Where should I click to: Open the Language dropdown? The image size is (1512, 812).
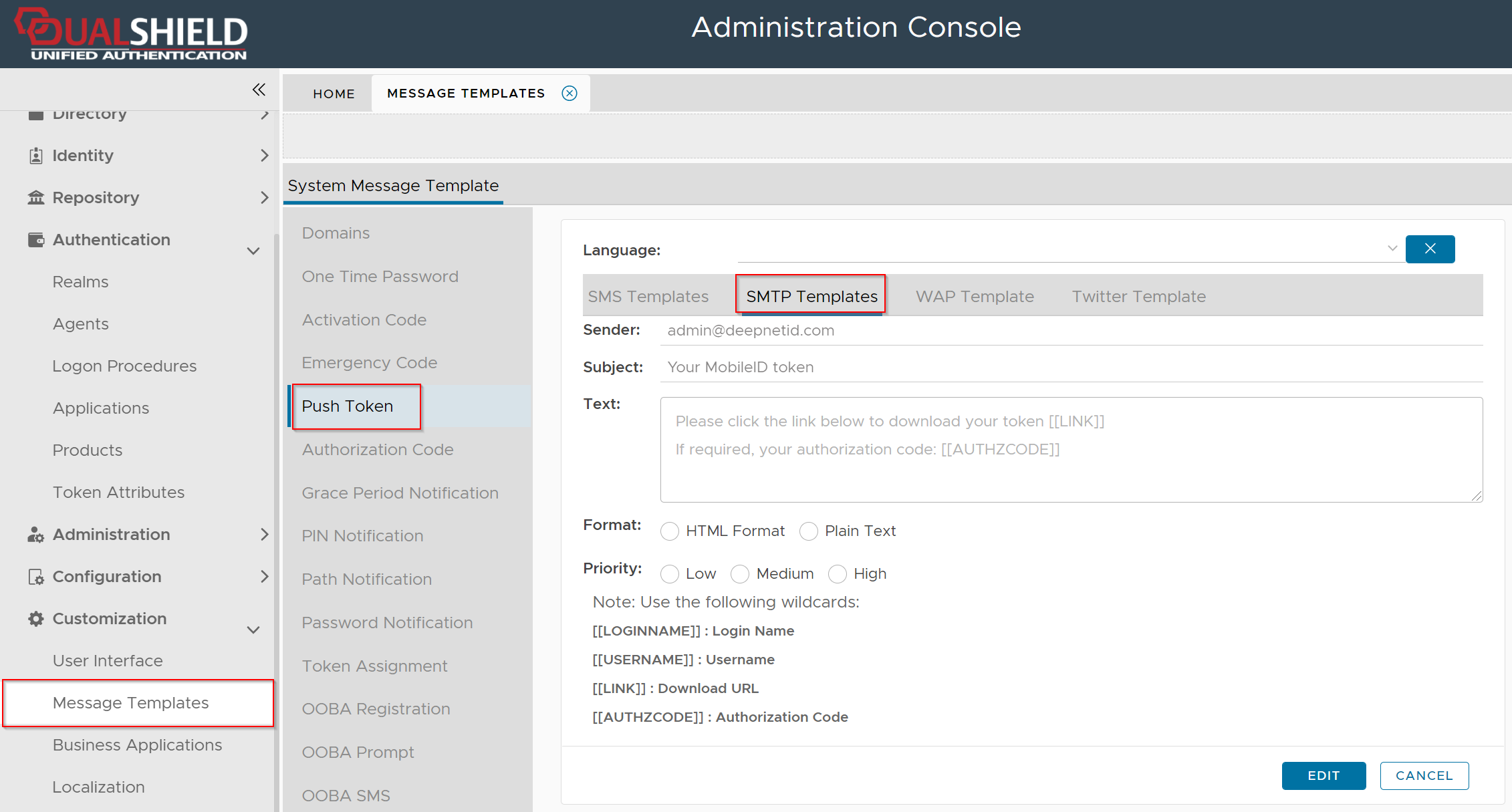(x=1392, y=249)
